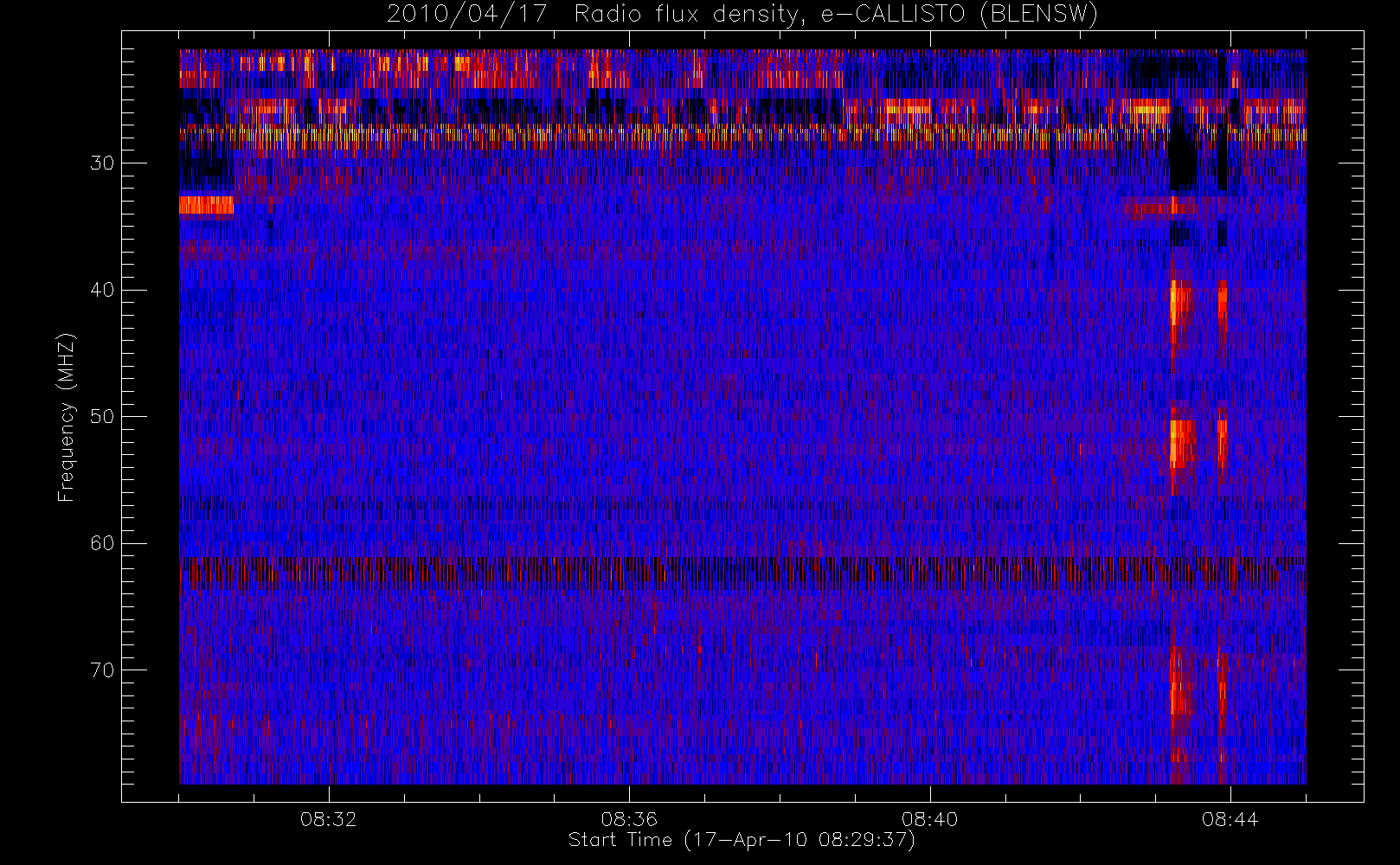This screenshot has width=1400, height=865.
Task: Click the 60 MHz frequency tick label
Action: pos(102,543)
